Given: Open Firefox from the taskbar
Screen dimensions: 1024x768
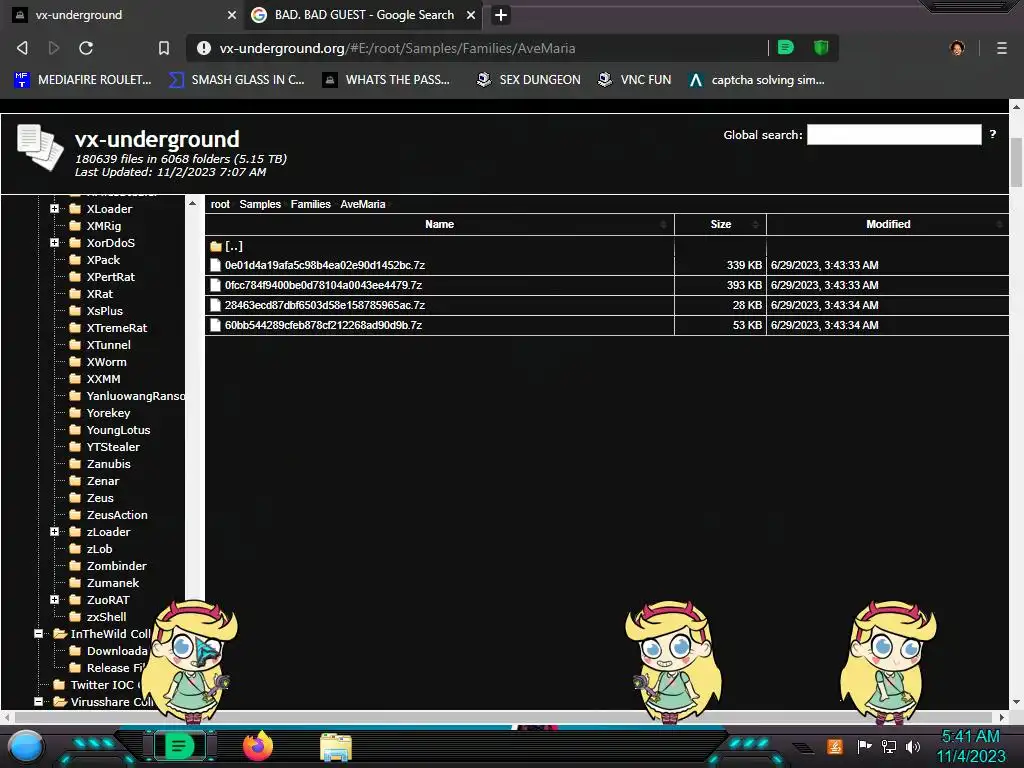Looking at the screenshot, I should [x=258, y=746].
